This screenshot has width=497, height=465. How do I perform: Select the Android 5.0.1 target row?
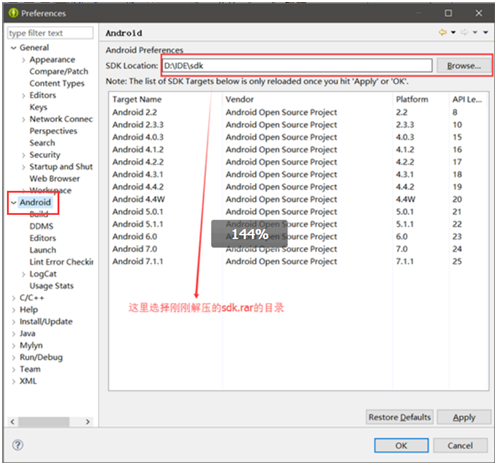point(299,211)
